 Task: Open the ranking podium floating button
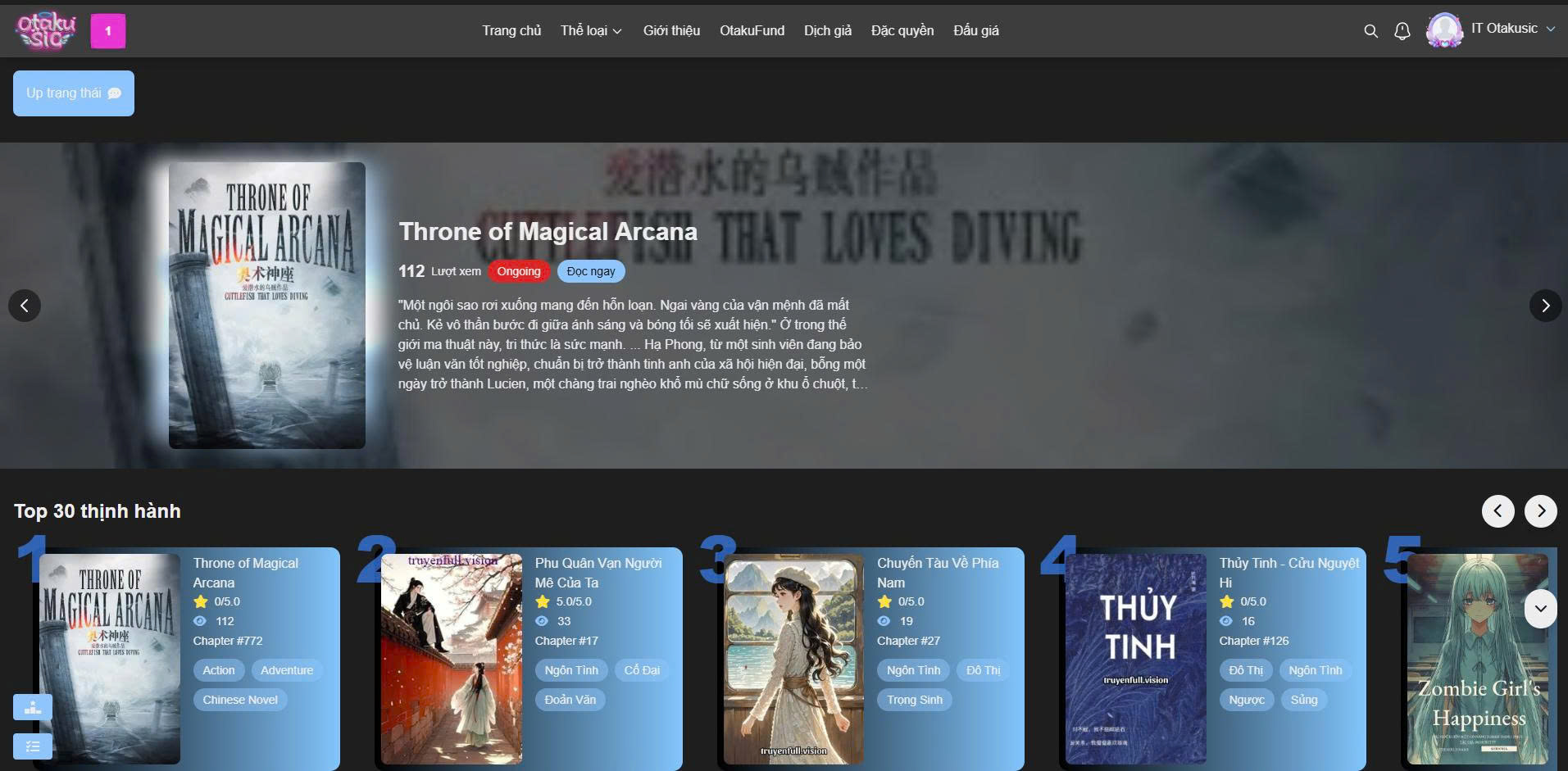(x=33, y=707)
